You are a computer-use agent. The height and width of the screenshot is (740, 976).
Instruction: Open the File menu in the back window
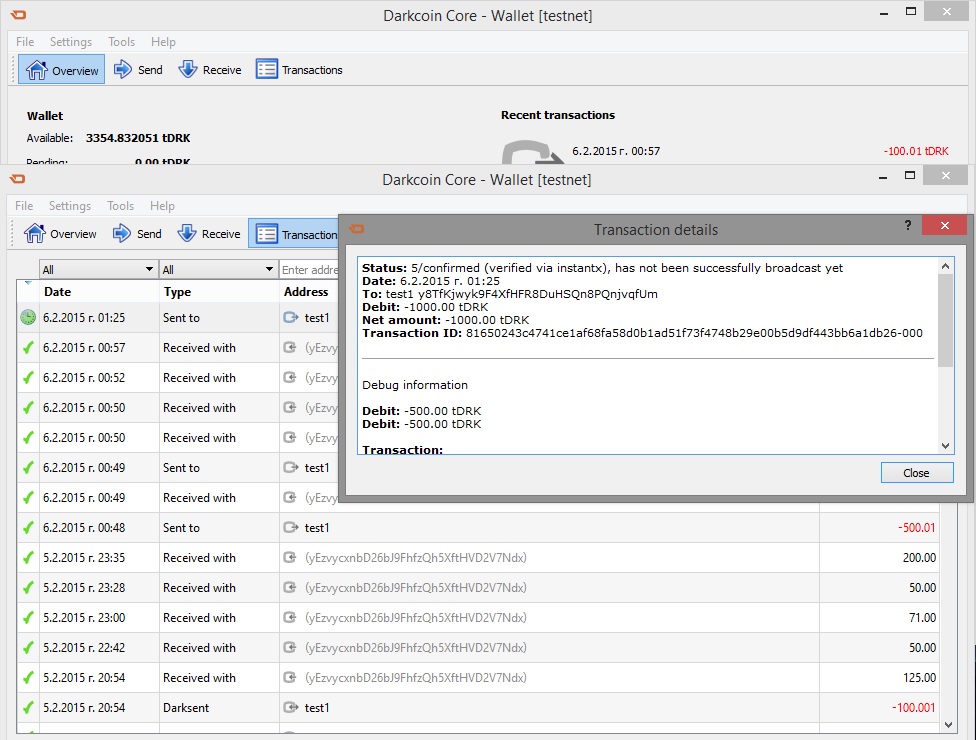click(25, 42)
